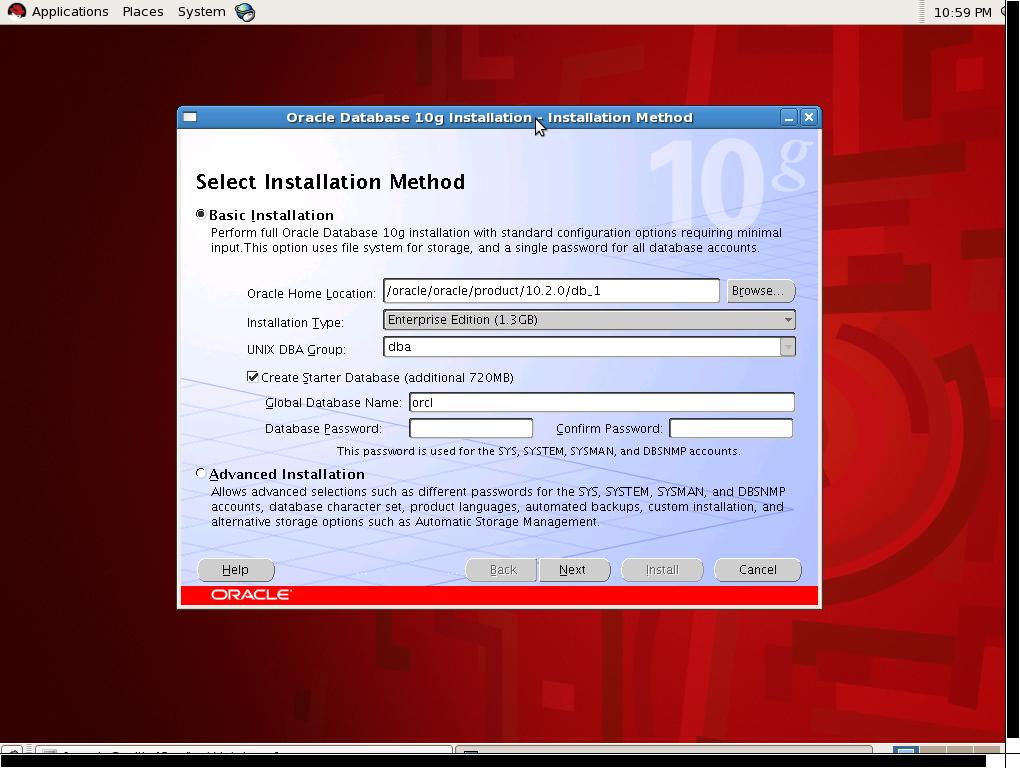Click the Global Database Name field
Screen dimensions: 1020x768
click(x=602, y=403)
